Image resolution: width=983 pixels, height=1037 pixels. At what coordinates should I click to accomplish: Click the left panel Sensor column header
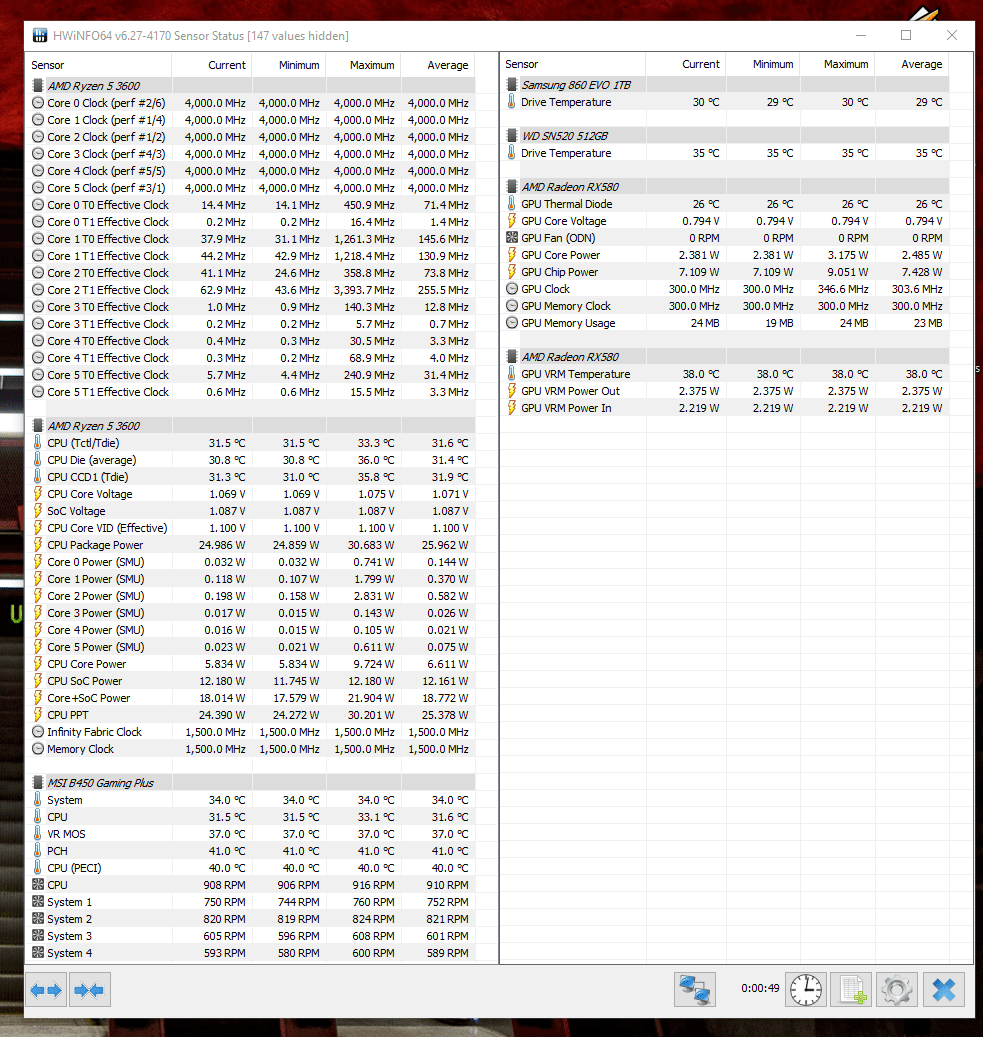tap(99, 65)
